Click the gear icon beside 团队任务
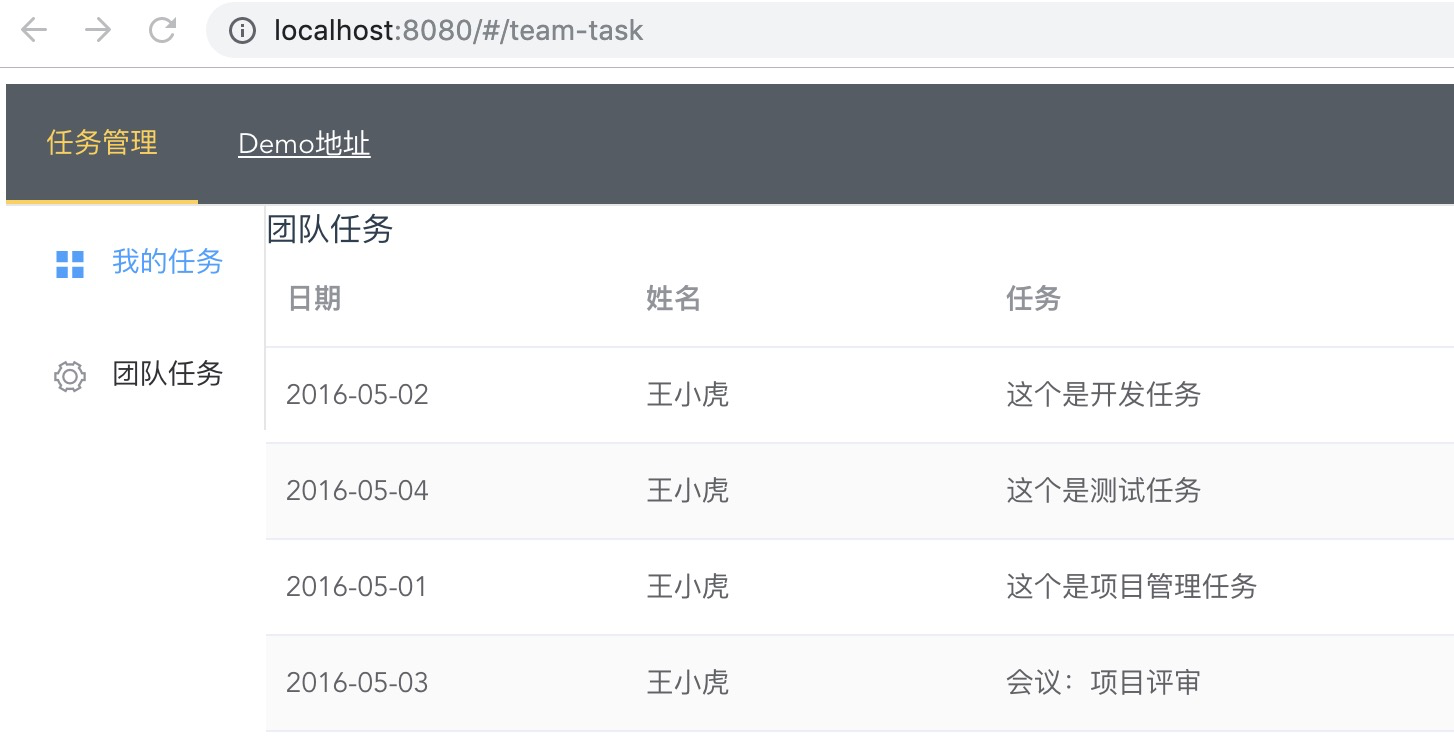 pyautogui.click(x=69, y=376)
